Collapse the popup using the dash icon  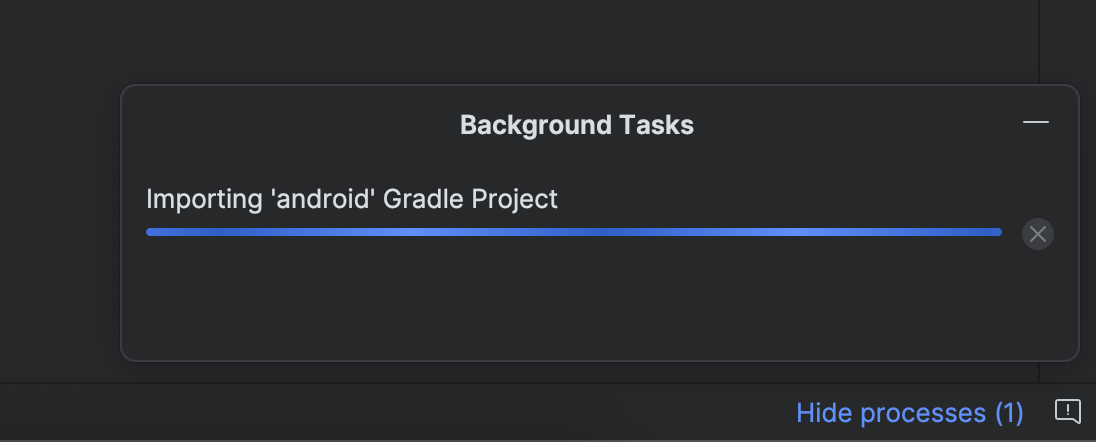(1035, 122)
